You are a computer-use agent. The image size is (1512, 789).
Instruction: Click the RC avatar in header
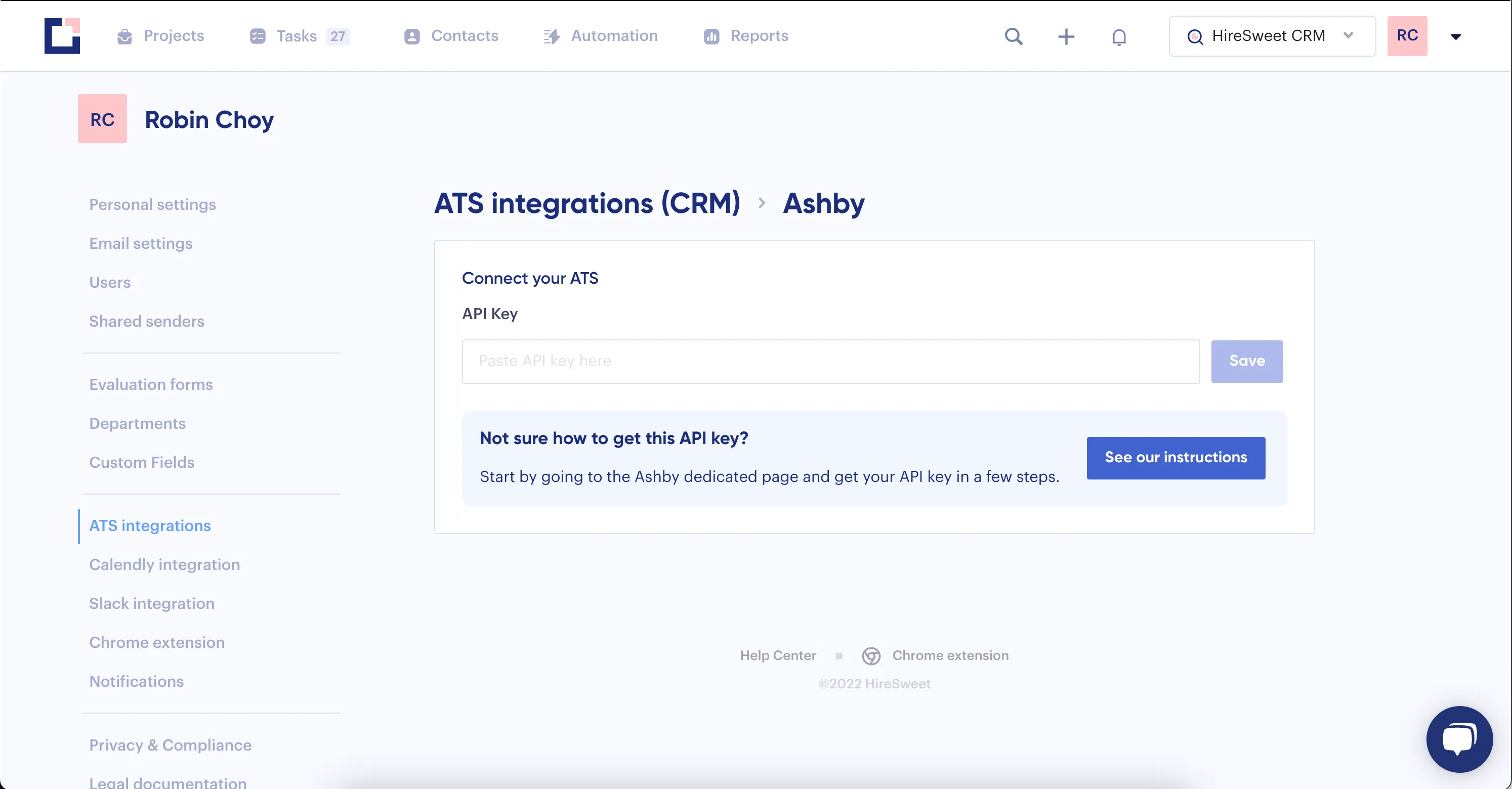[x=1407, y=36]
